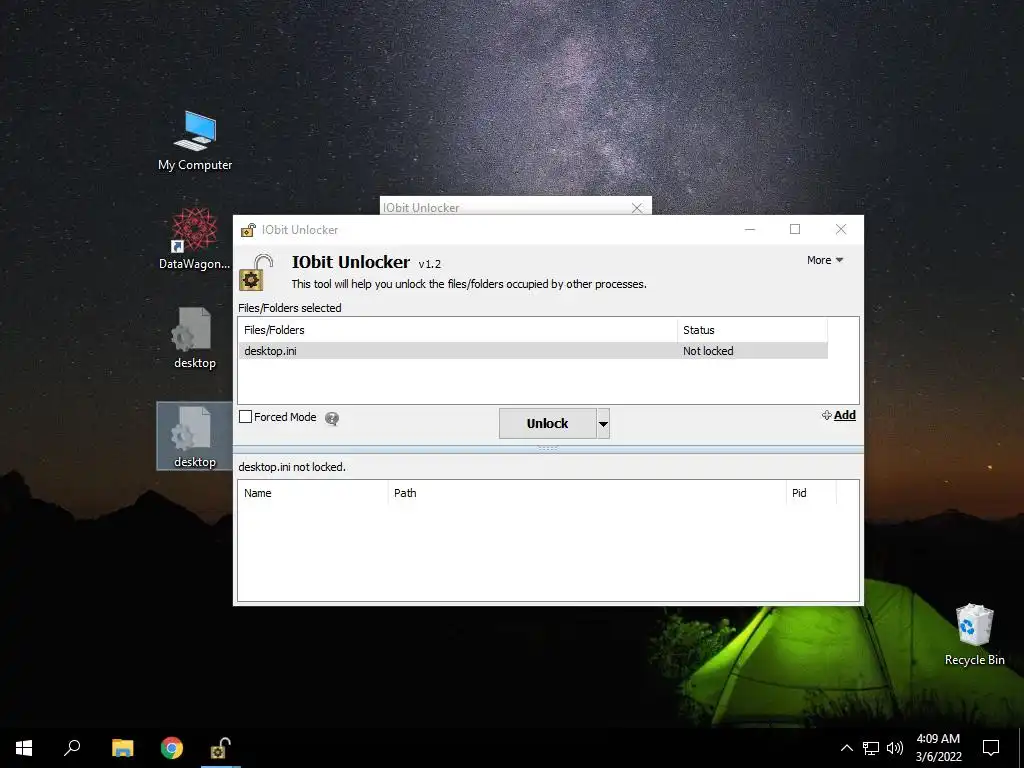Image resolution: width=1024 pixels, height=768 pixels.
Task: Open the volume speaker tray icon
Action: (895, 748)
